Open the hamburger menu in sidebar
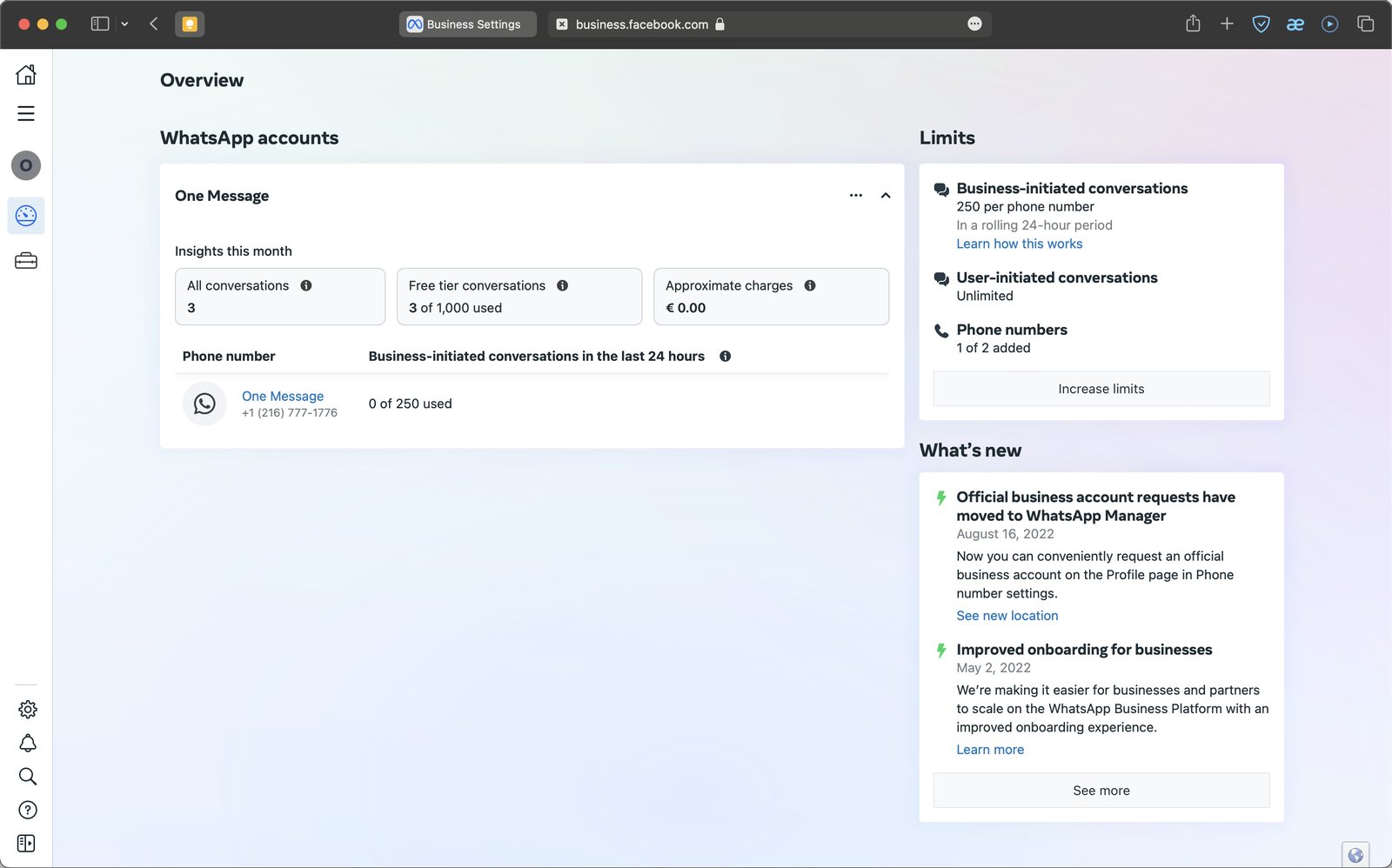 pyautogui.click(x=26, y=113)
